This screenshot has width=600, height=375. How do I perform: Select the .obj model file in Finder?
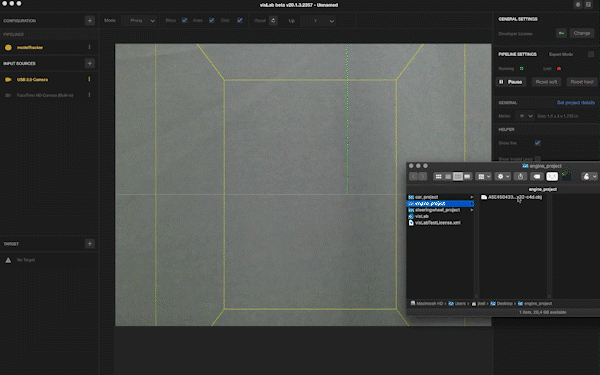(511, 197)
